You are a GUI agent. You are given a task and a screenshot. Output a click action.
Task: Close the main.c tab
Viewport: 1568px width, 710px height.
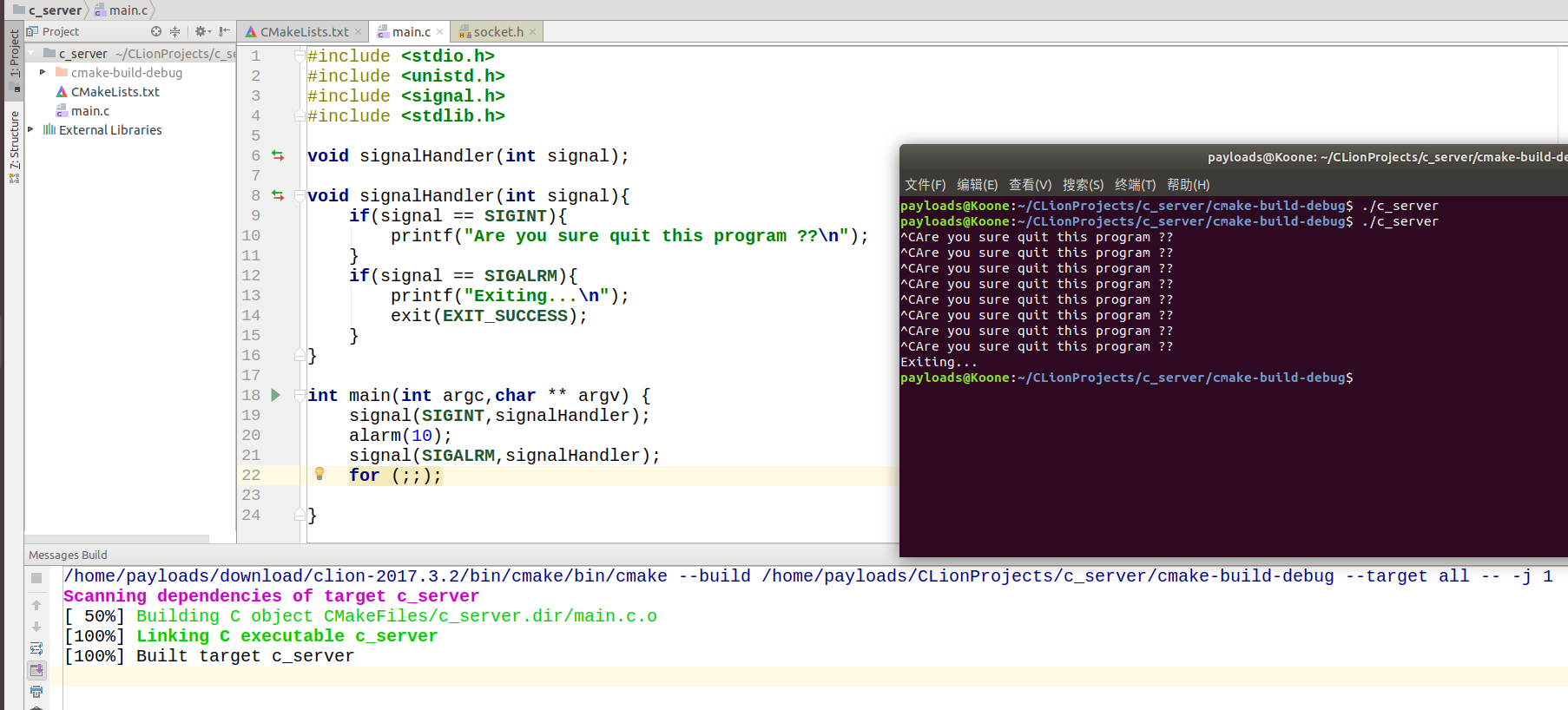click(440, 32)
